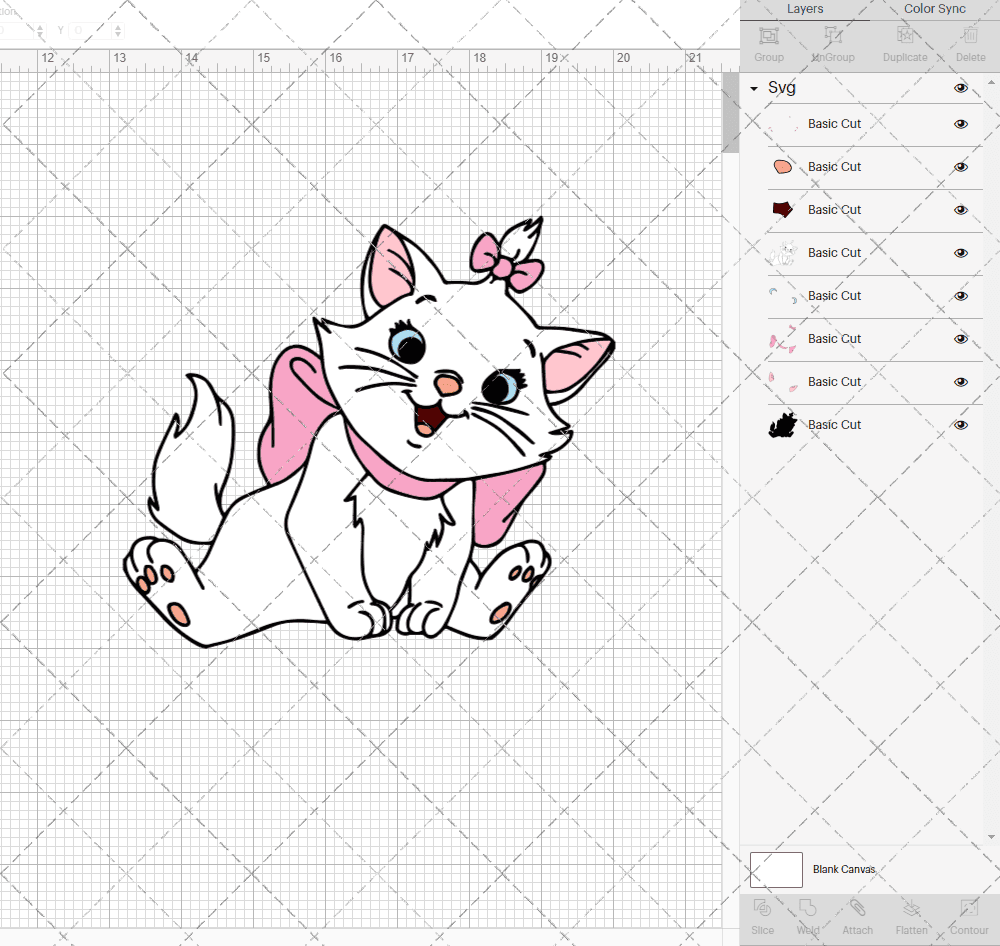Image resolution: width=1000 pixels, height=946 pixels.
Task: Collapse the Svg group arrow
Action: [x=754, y=89]
